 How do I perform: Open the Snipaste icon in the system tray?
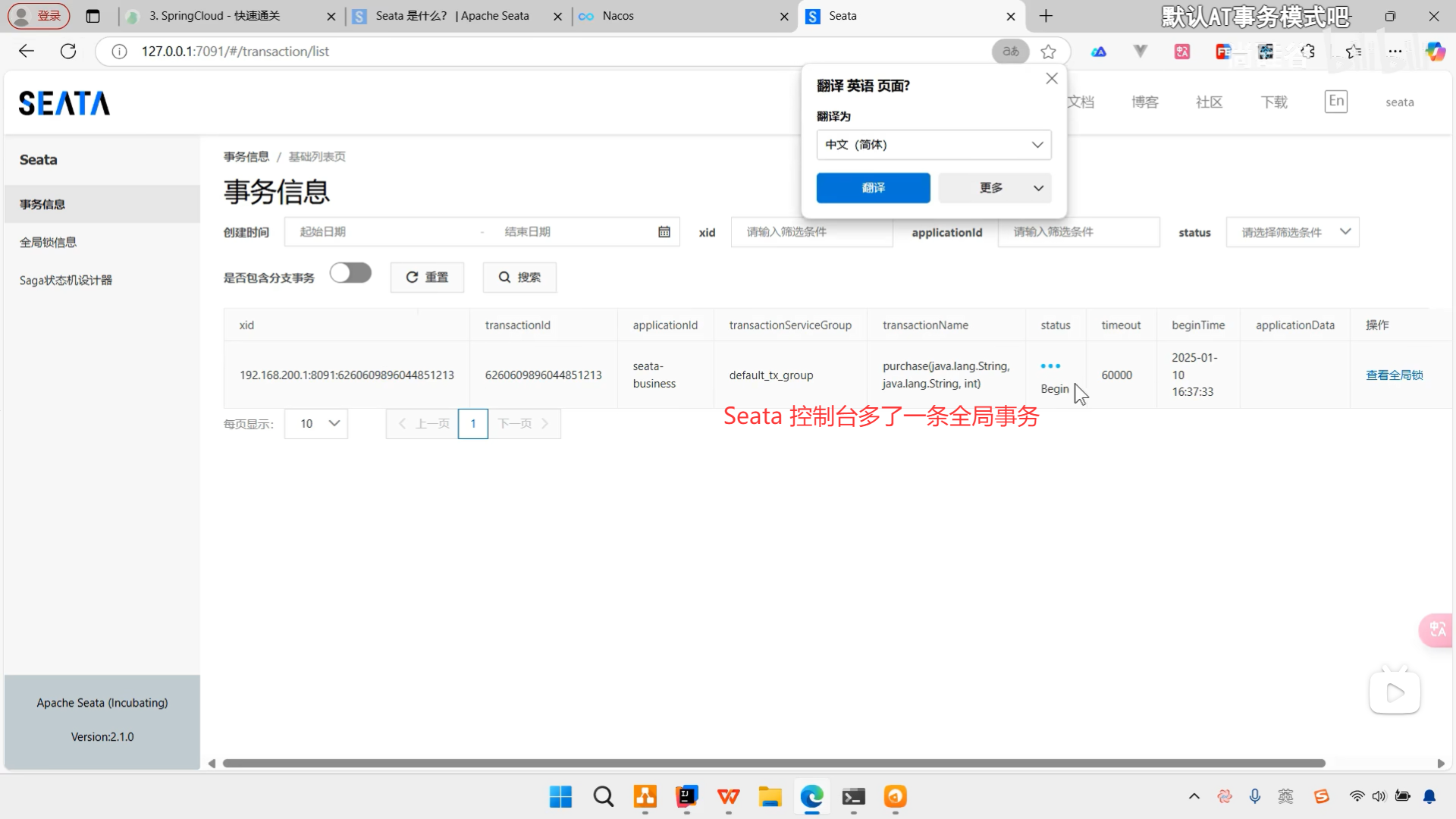click(x=1323, y=796)
